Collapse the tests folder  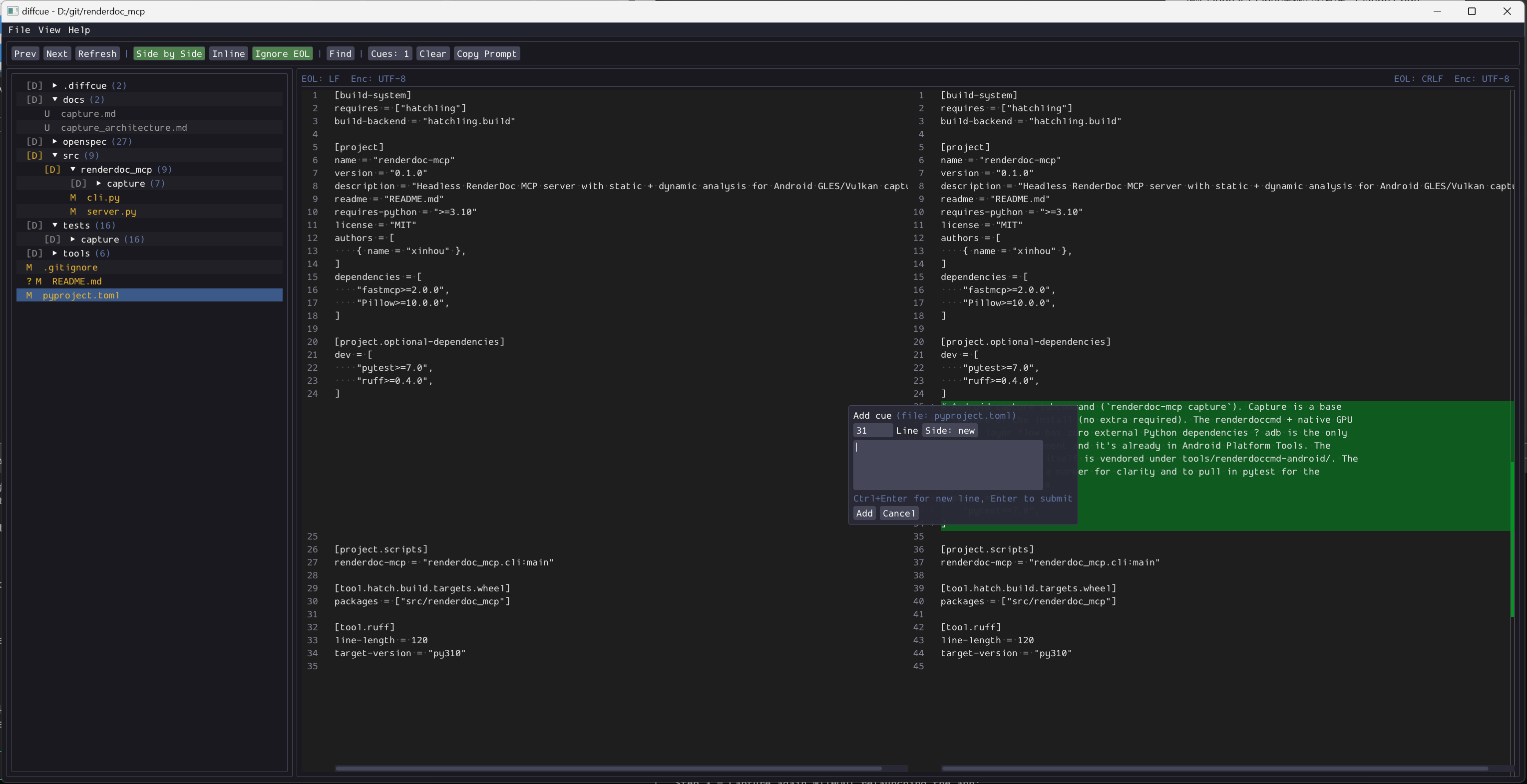[x=54, y=225]
